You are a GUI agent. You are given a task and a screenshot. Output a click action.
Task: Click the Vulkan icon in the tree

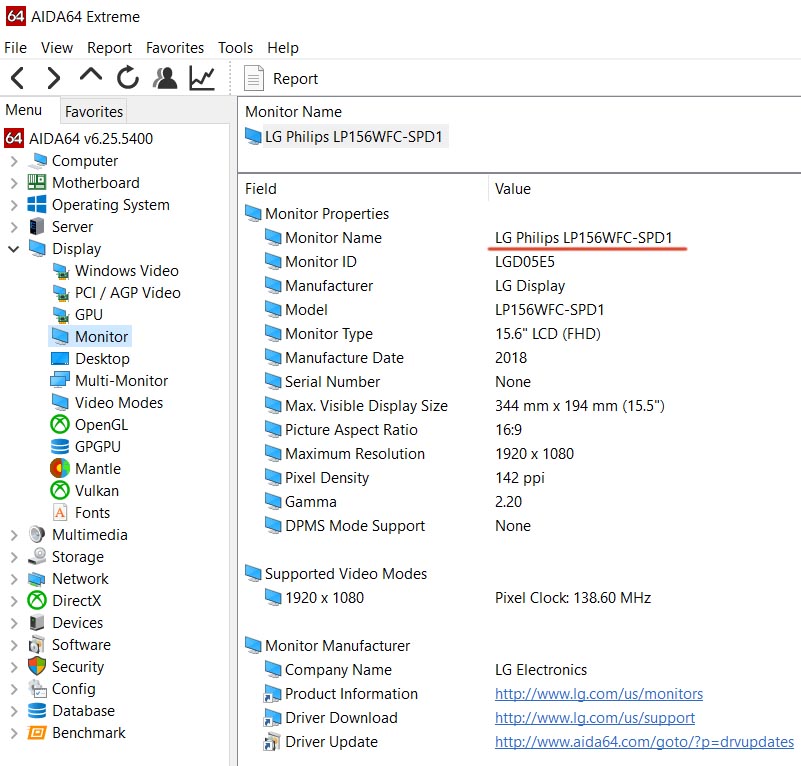point(60,490)
